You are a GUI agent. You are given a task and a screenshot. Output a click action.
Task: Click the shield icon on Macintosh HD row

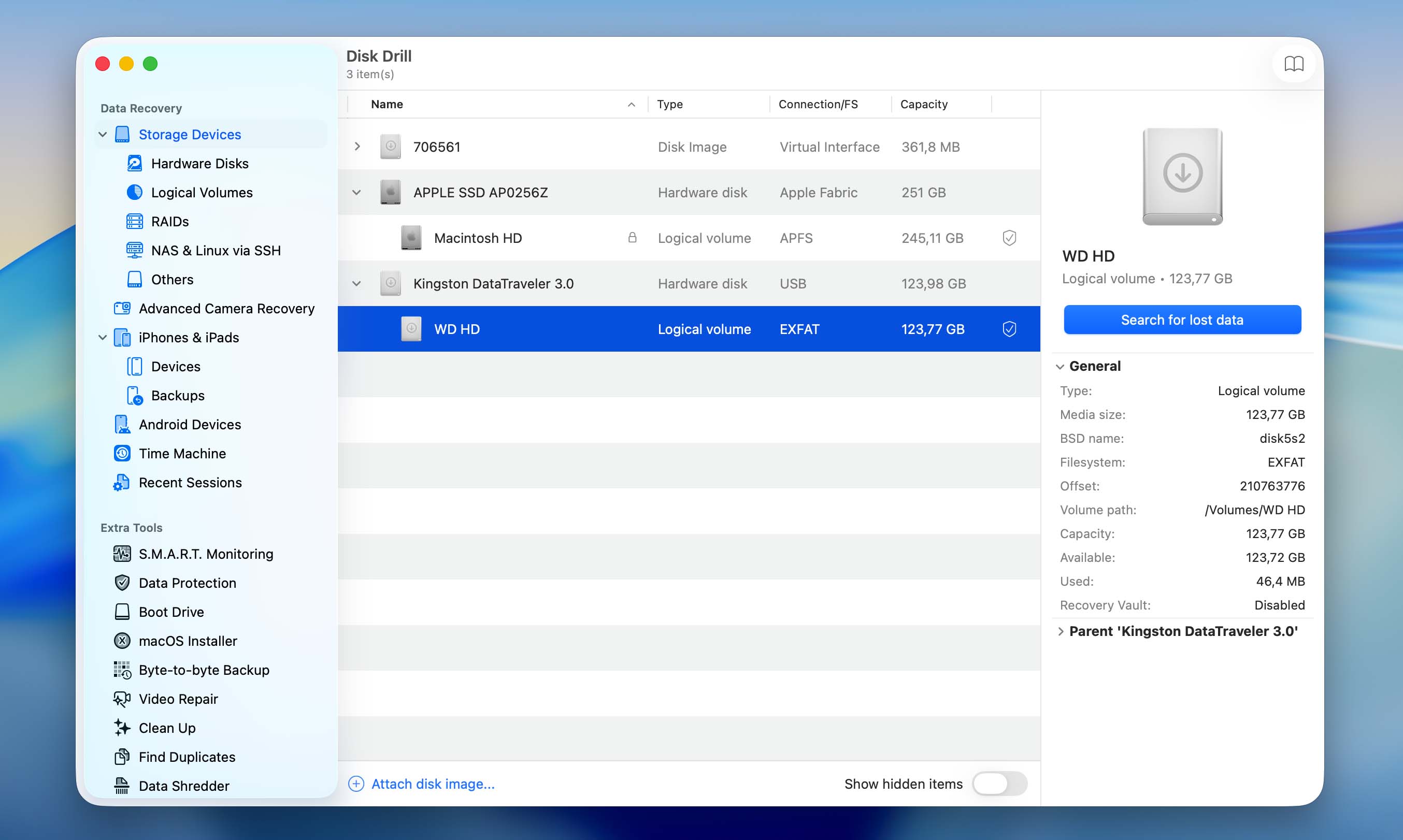1009,238
